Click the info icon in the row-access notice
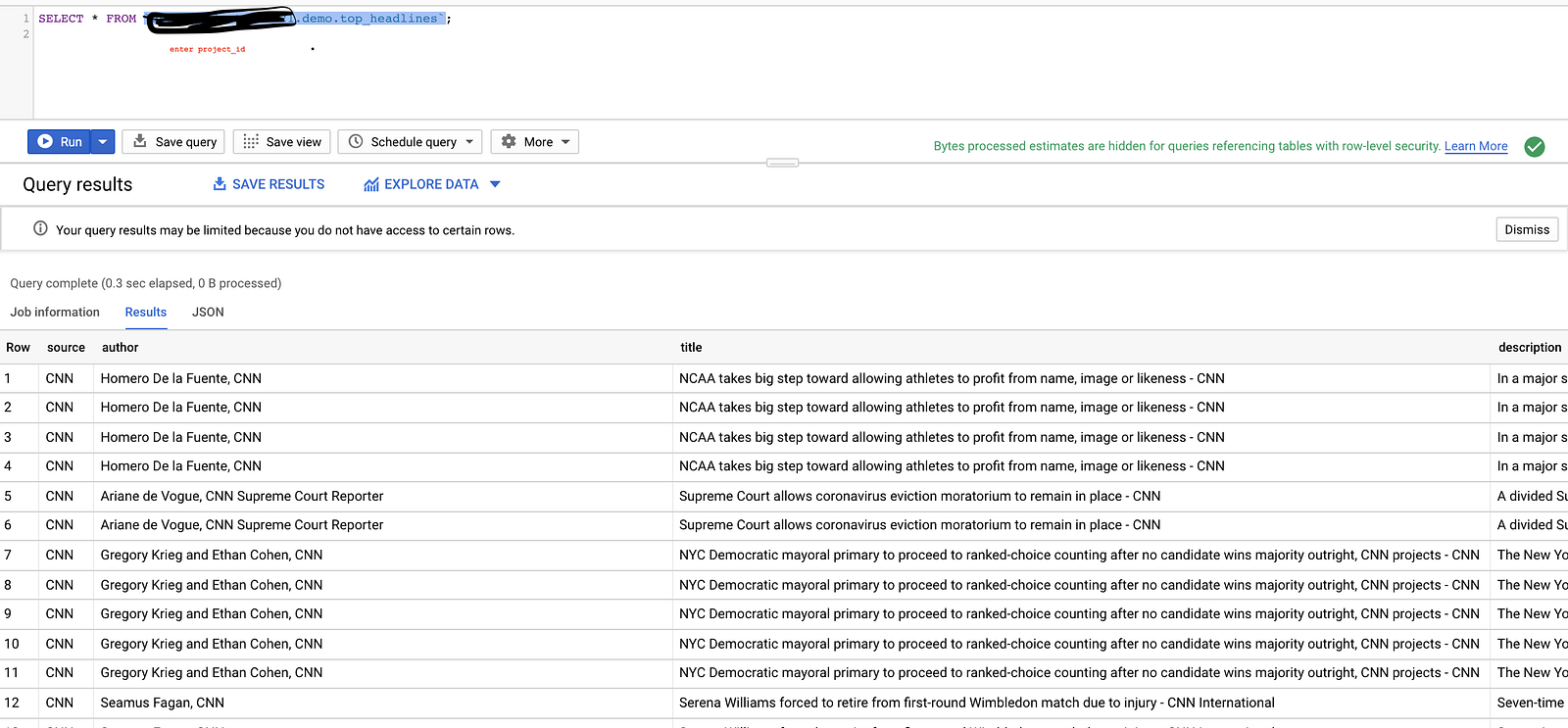Image resolution: width=1568 pixels, height=728 pixels. tap(40, 229)
